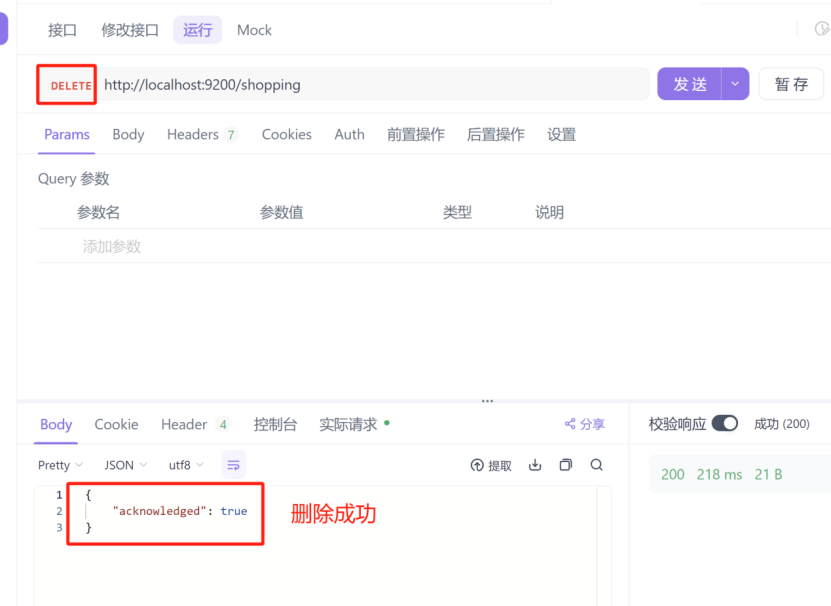Open the Mock tab

[254, 30]
